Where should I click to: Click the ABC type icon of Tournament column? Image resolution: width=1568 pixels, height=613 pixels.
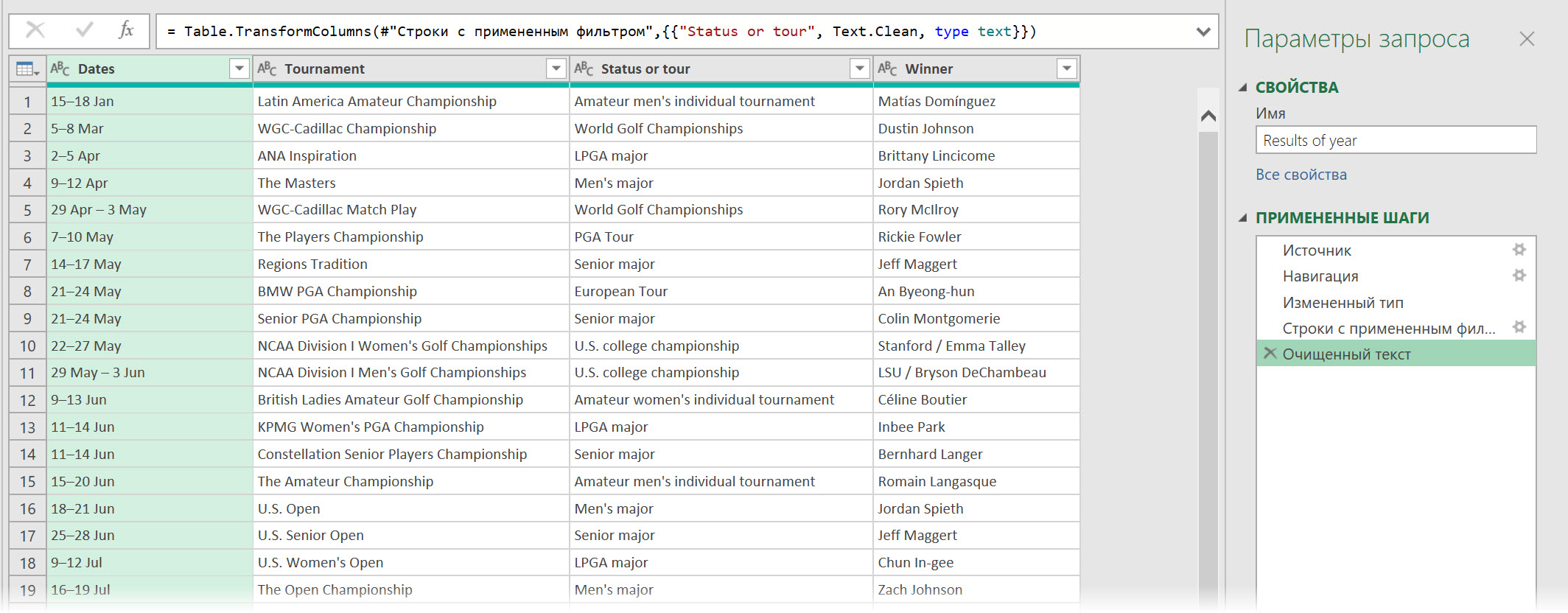(267, 69)
